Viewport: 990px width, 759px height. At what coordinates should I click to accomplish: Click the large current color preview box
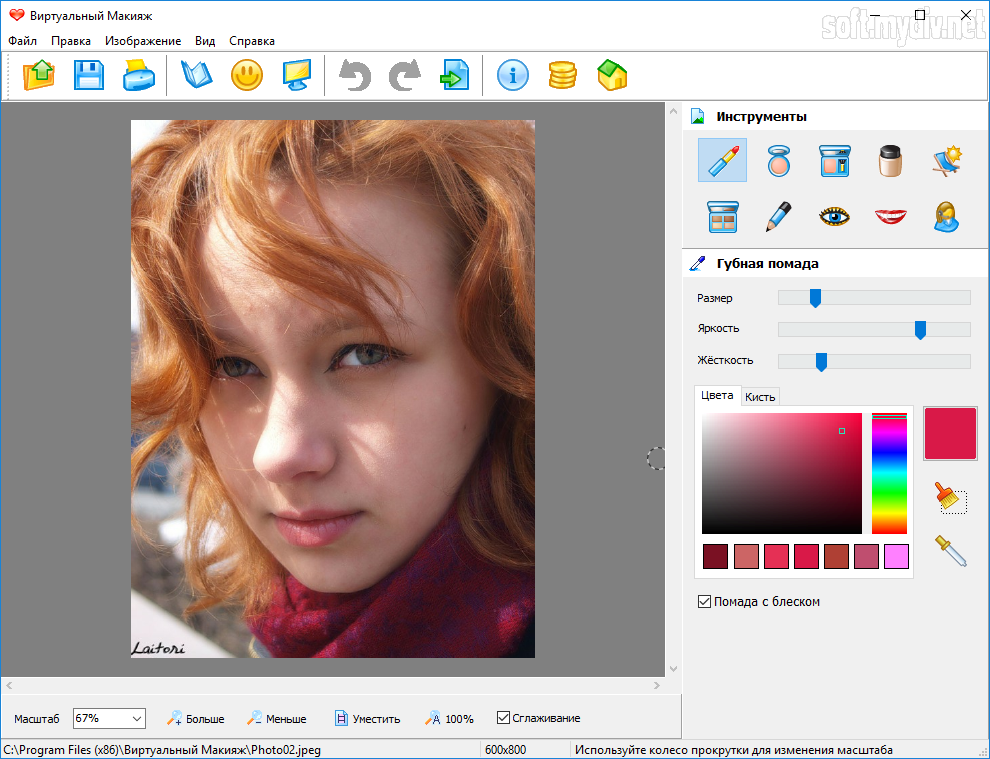click(x=950, y=433)
